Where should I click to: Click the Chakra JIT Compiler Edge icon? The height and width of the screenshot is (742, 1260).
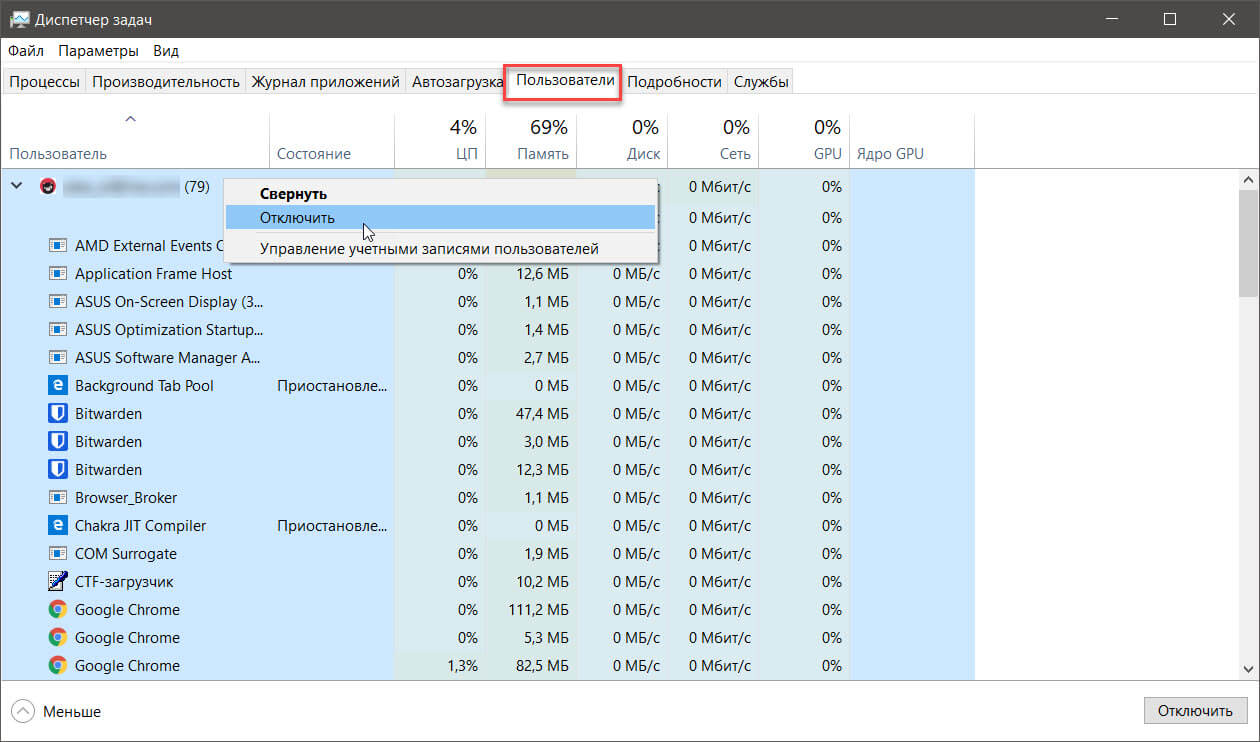pyautogui.click(x=58, y=525)
